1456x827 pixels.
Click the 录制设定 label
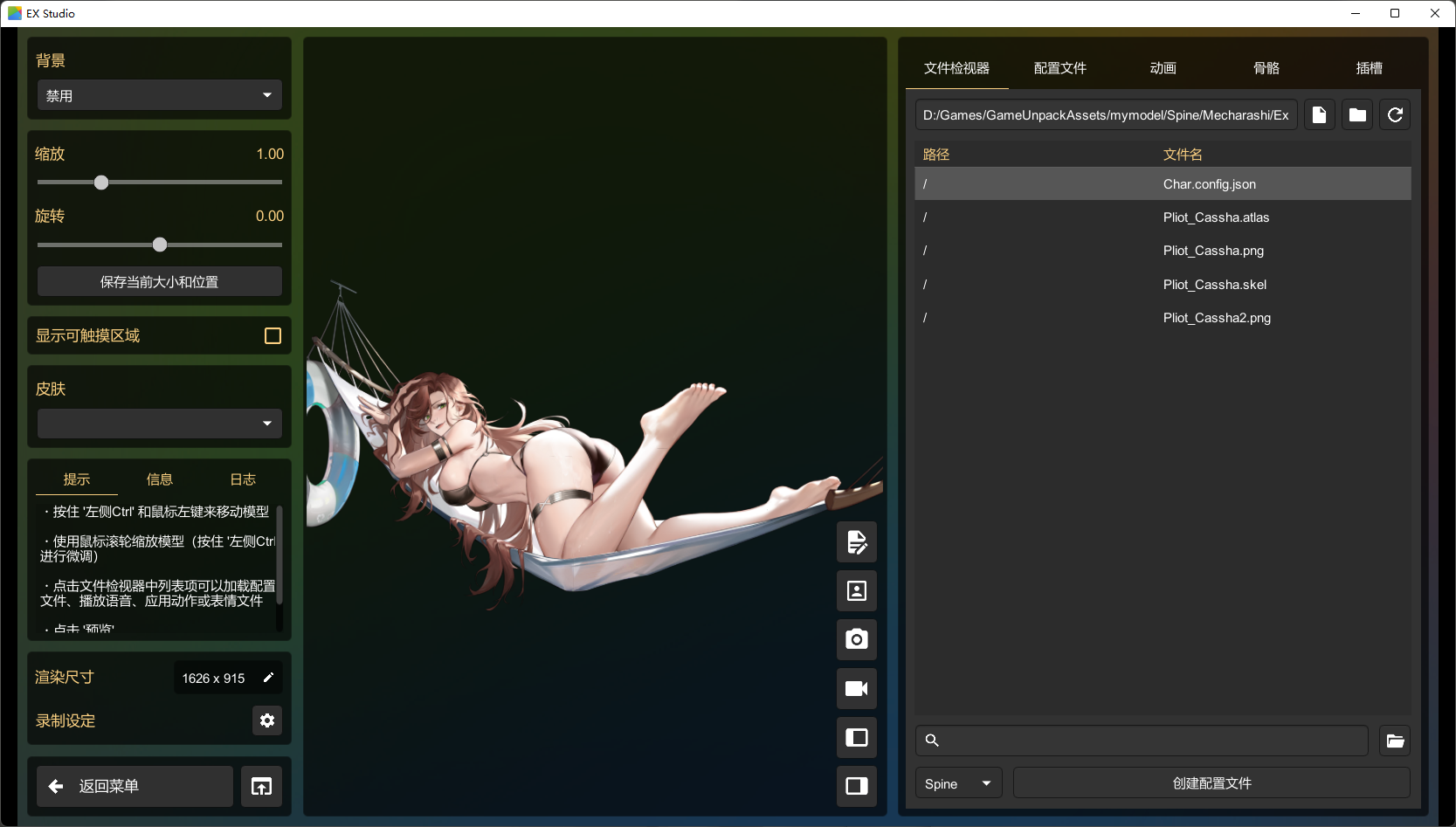tap(66, 720)
